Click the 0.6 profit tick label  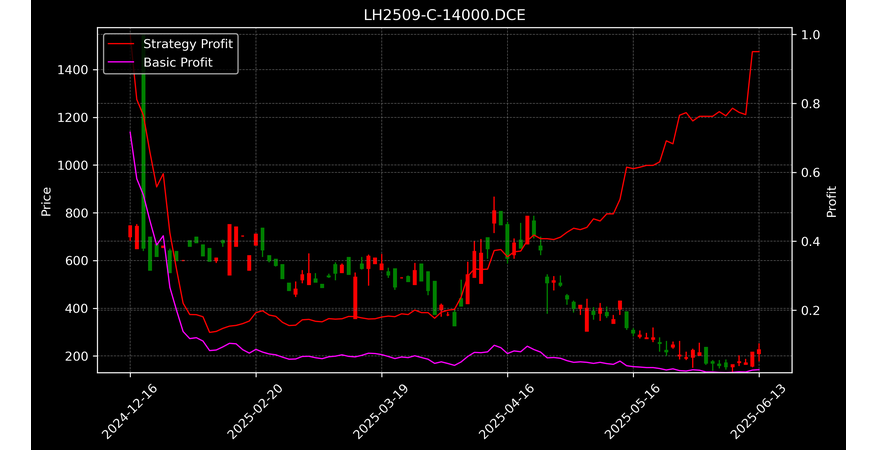click(810, 172)
